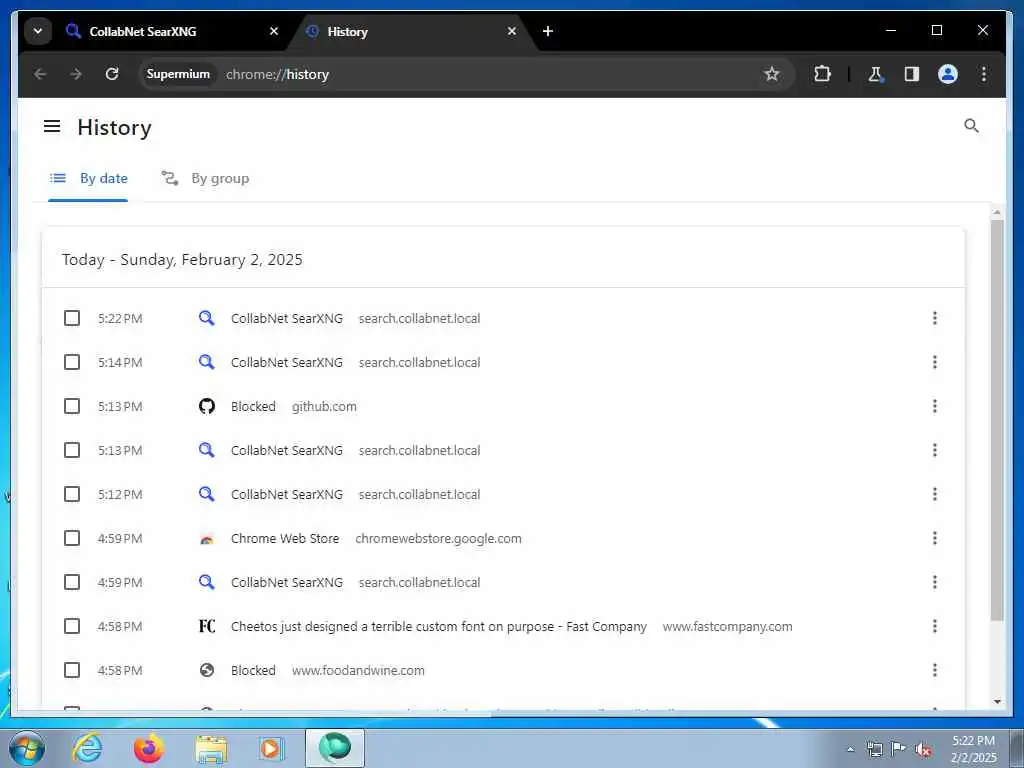Go forward with the forward arrow
Image resolution: width=1024 pixels, height=768 pixels.
click(76, 74)
